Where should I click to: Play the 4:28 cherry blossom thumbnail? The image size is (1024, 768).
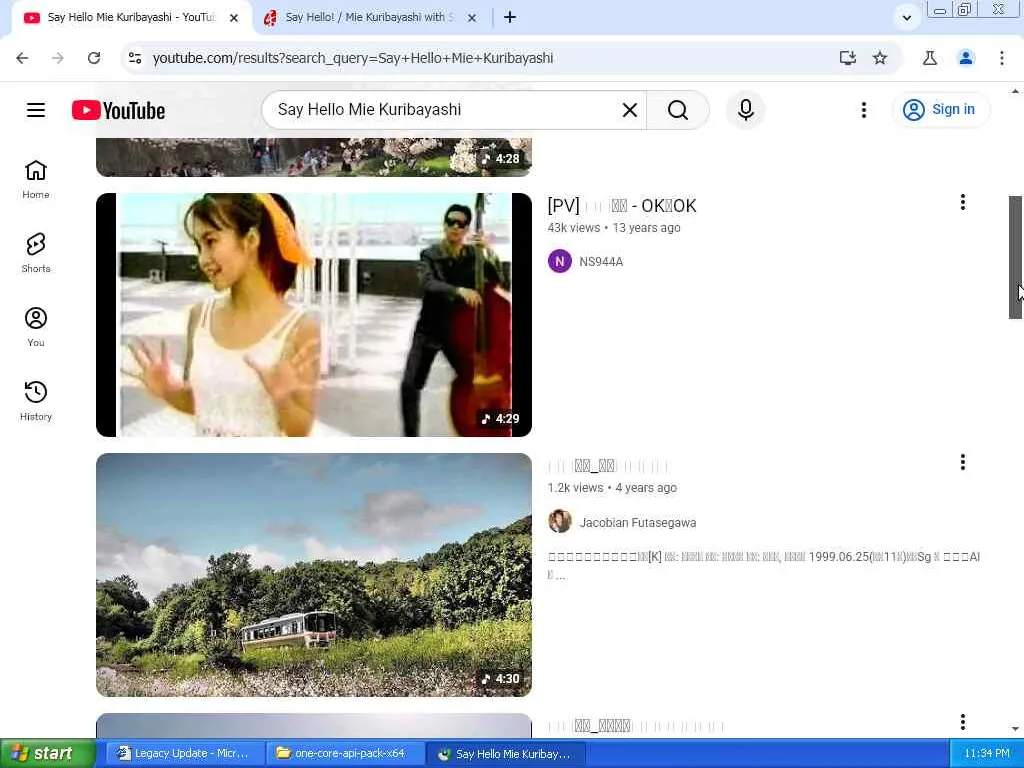[313, 157]
